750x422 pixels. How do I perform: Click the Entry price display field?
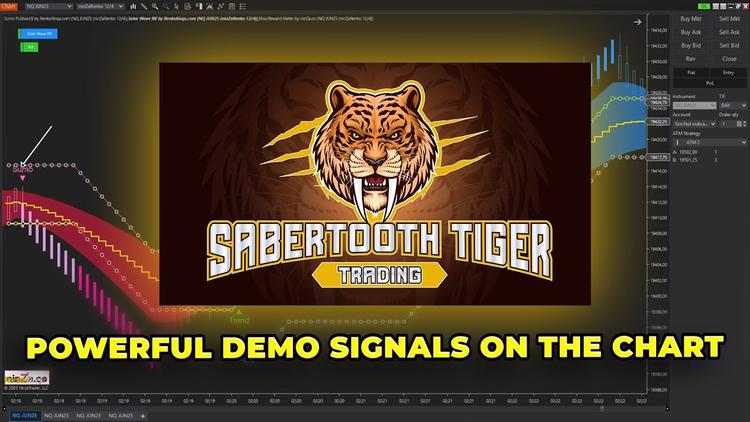pos(728,73)
